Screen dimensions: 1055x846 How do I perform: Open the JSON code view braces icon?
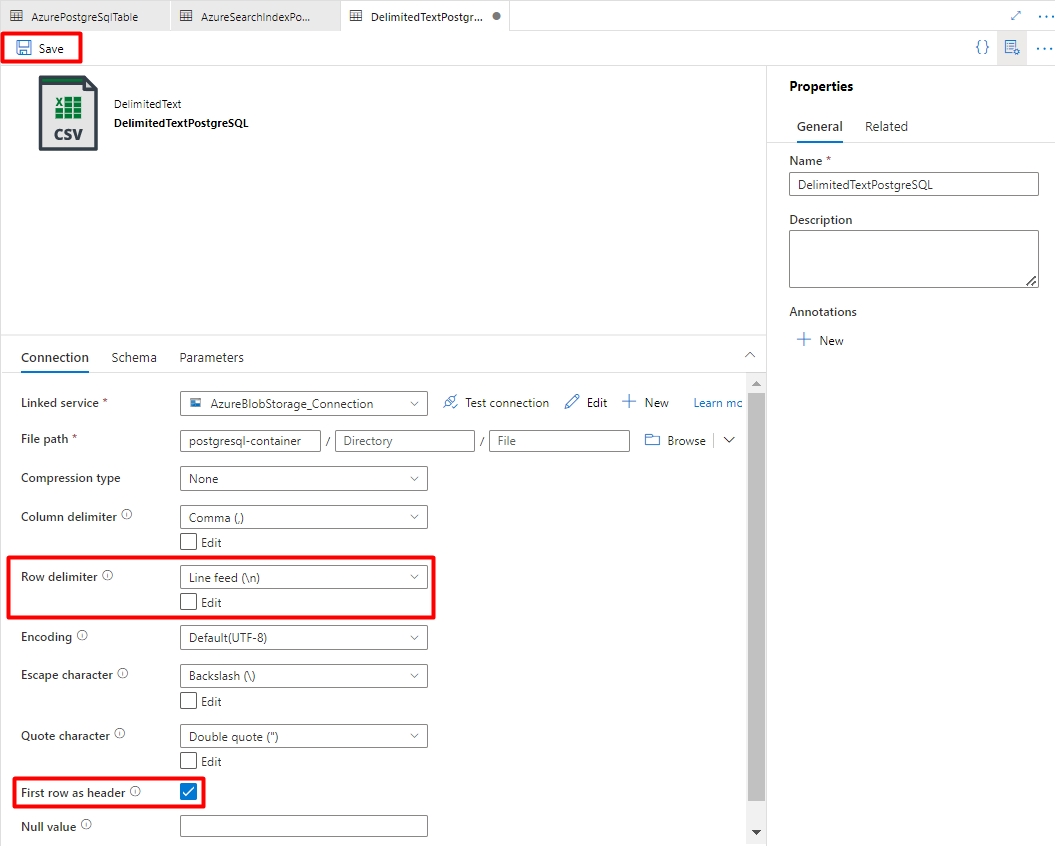[982, 47]
